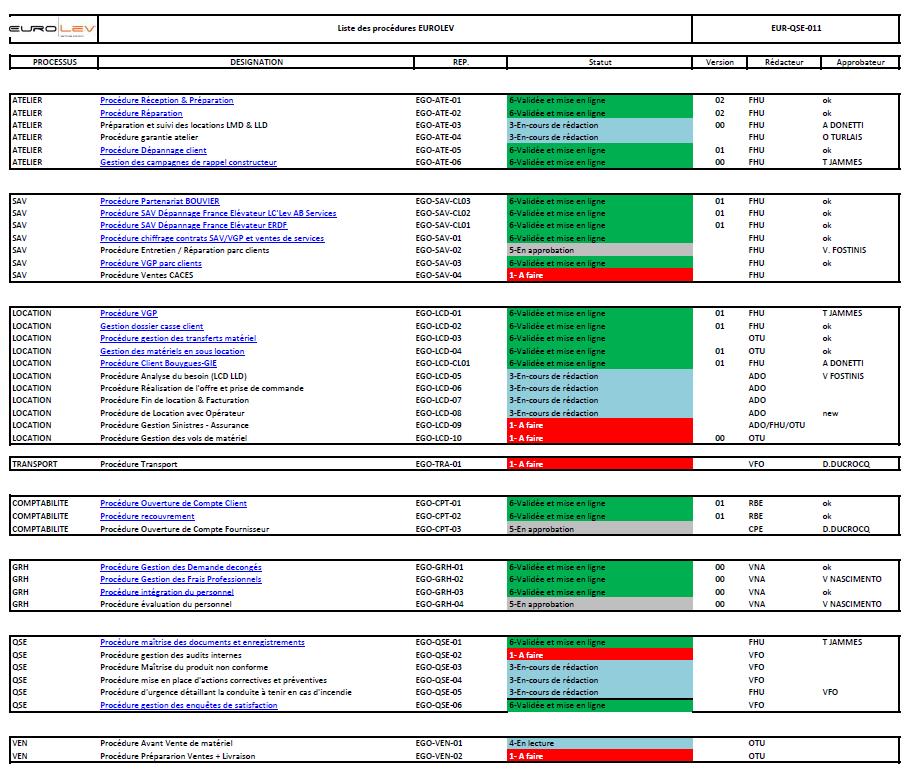This screenshot has height=772, width=909.
Task: Open the Procédure Dépannage client link
Action: (x=153, y=150)
